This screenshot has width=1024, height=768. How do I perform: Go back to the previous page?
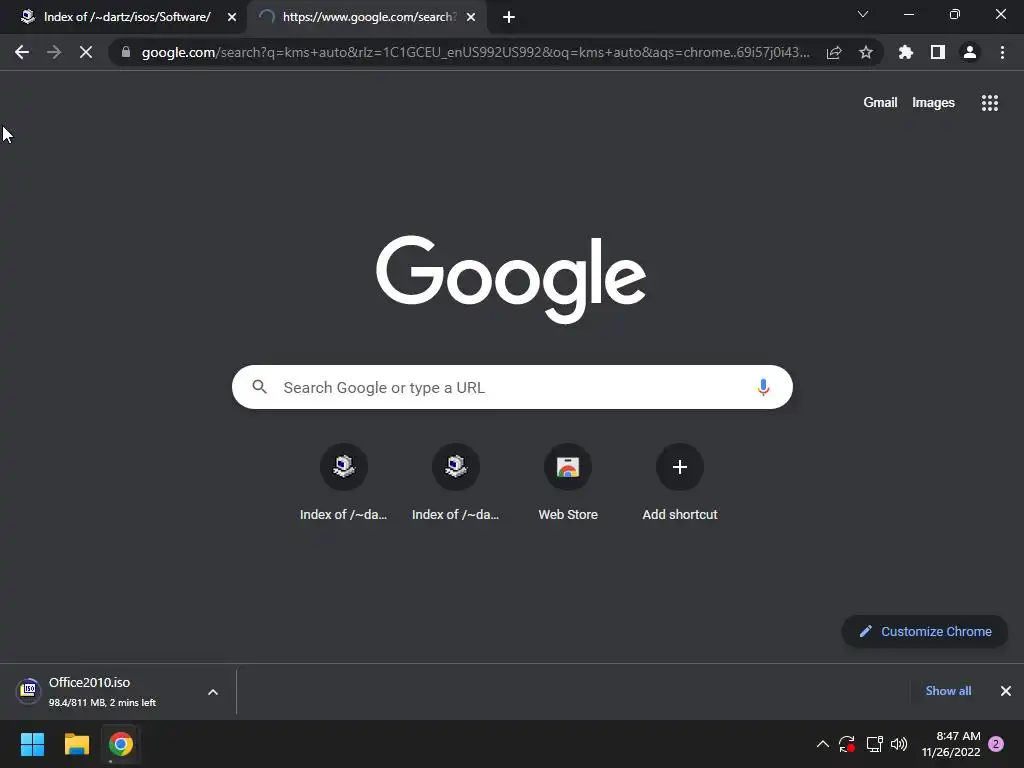(22, 52)
